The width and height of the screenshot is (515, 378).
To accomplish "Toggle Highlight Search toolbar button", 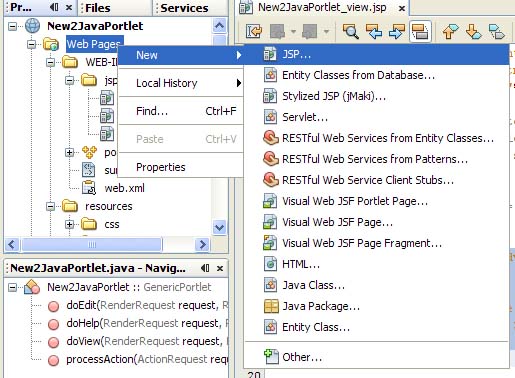I will (x=420, y=32).
